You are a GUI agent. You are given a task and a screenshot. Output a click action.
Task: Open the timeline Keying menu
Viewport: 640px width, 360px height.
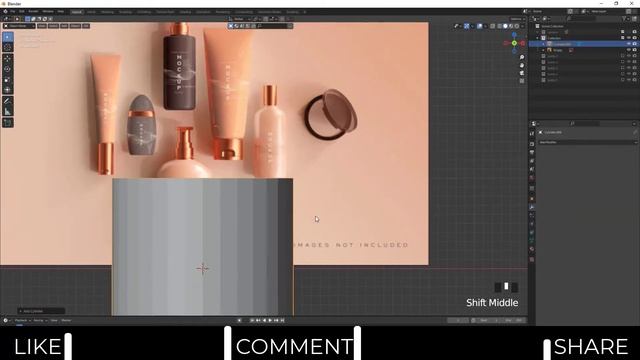[40, 320]
